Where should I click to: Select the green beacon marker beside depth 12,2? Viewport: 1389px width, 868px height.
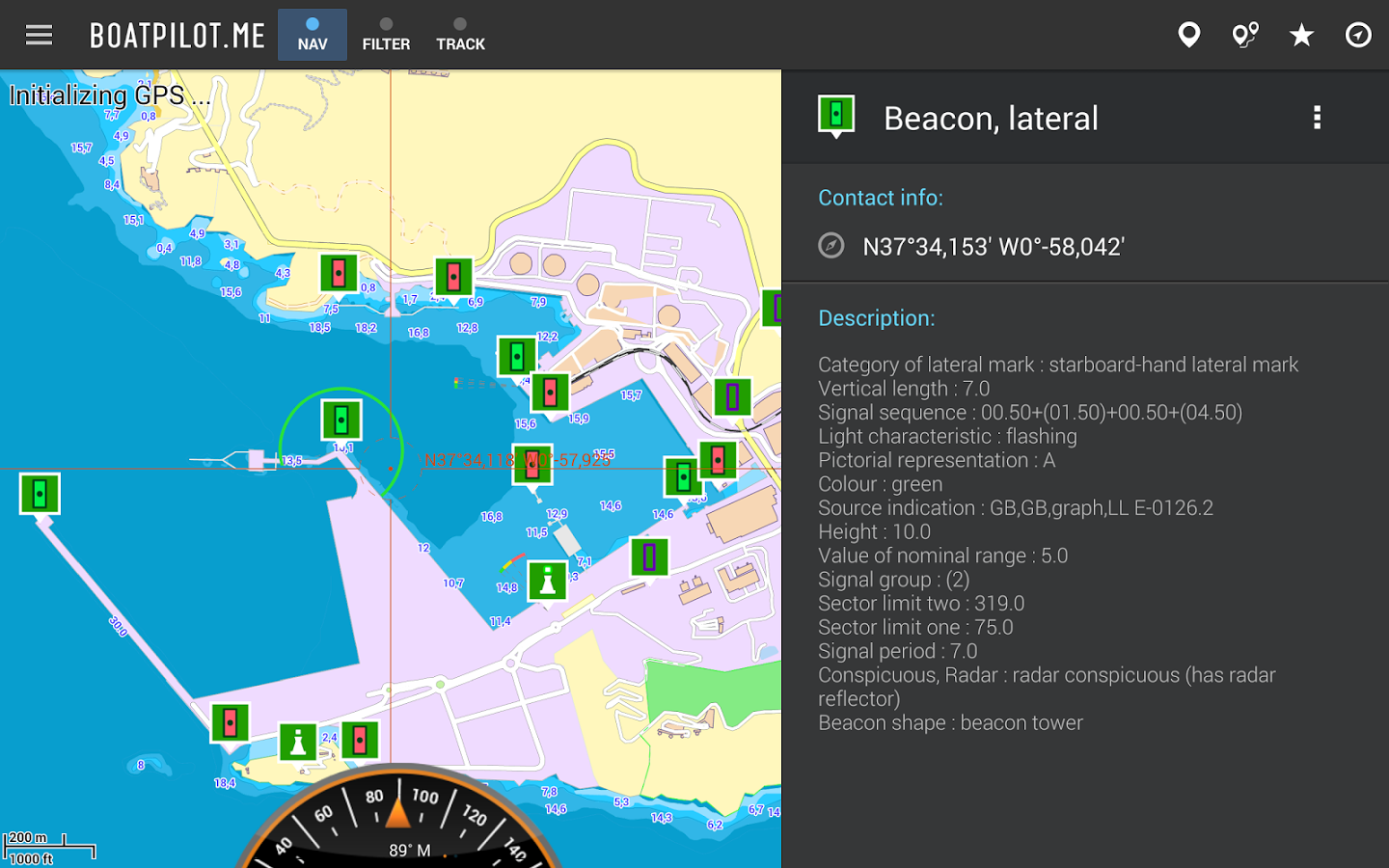point(516,358)
